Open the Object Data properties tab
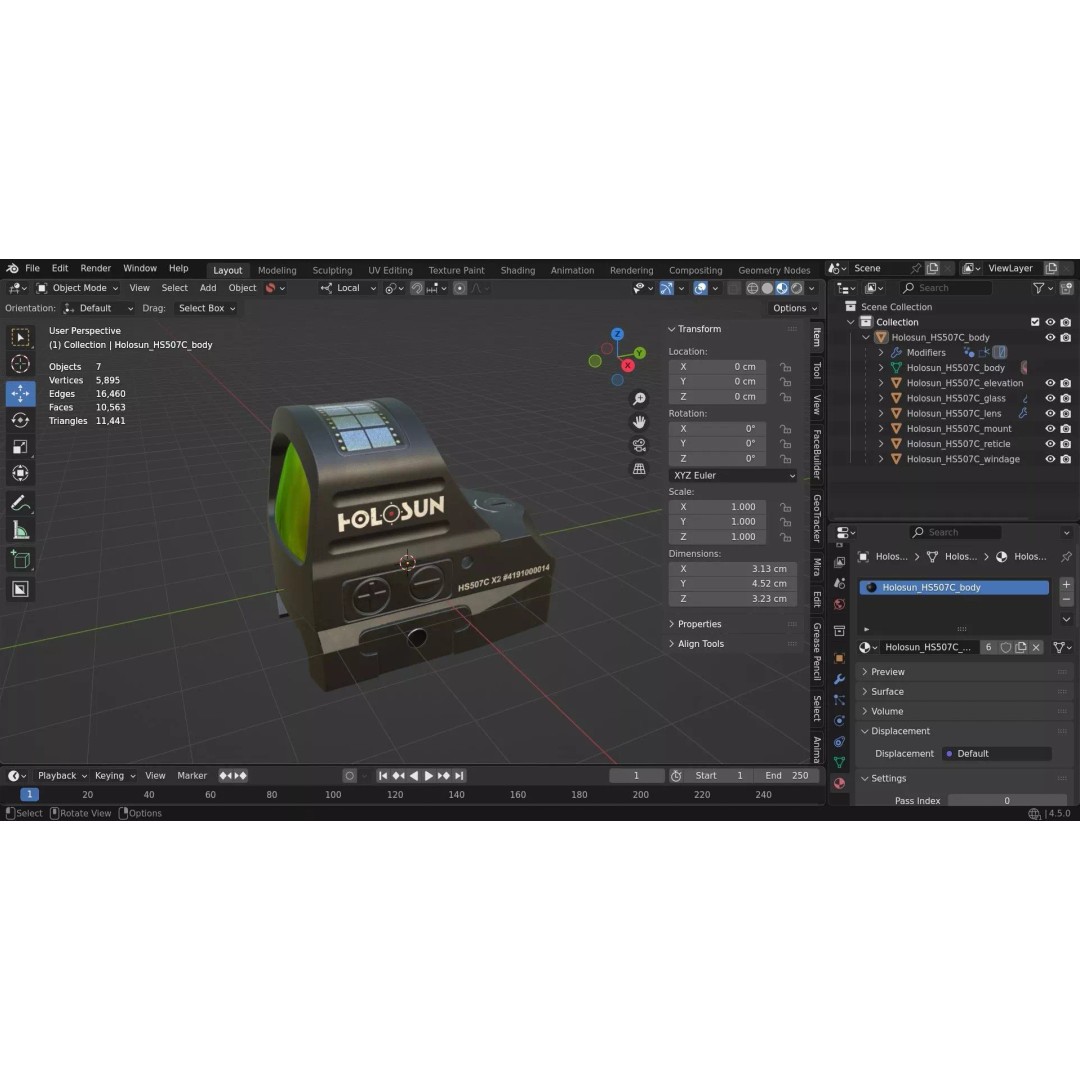1080x1080 pixels. coord(839,762)
